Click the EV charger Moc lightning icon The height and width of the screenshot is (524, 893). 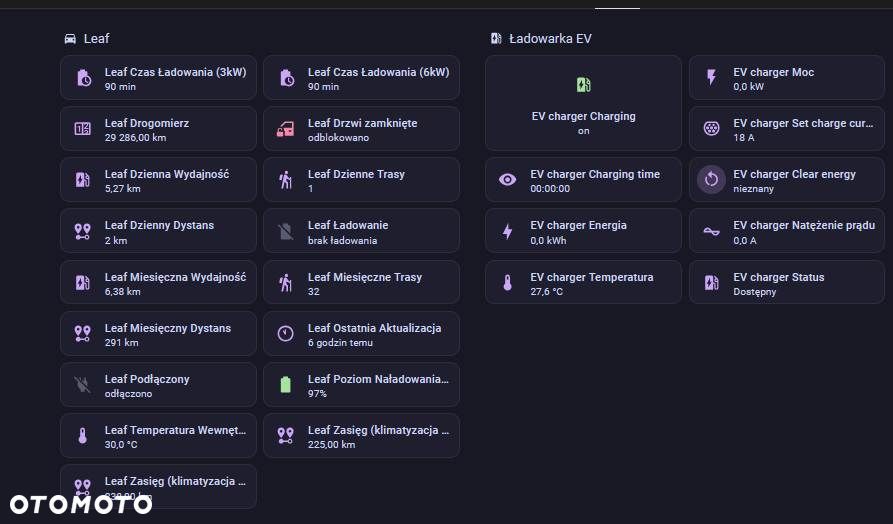coord(711,77)
